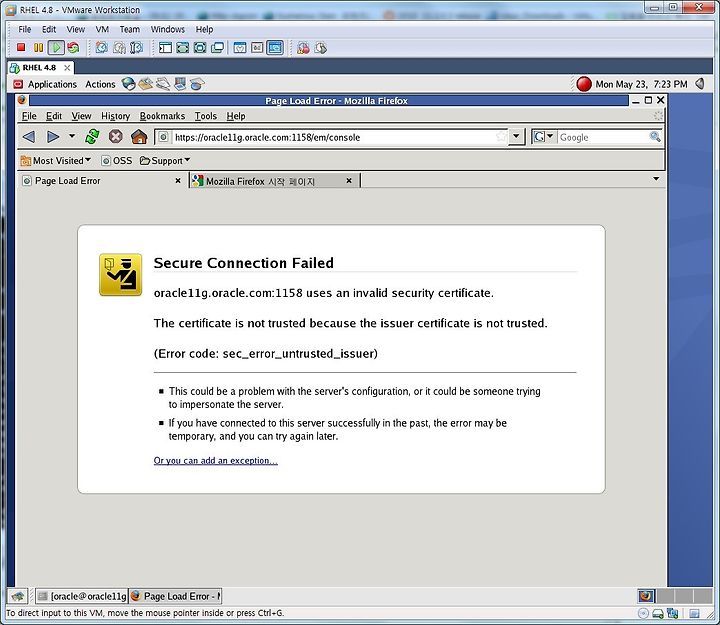
Task: Close the Mozilla Firefox start page tab
Action: (x=349, y=180)
